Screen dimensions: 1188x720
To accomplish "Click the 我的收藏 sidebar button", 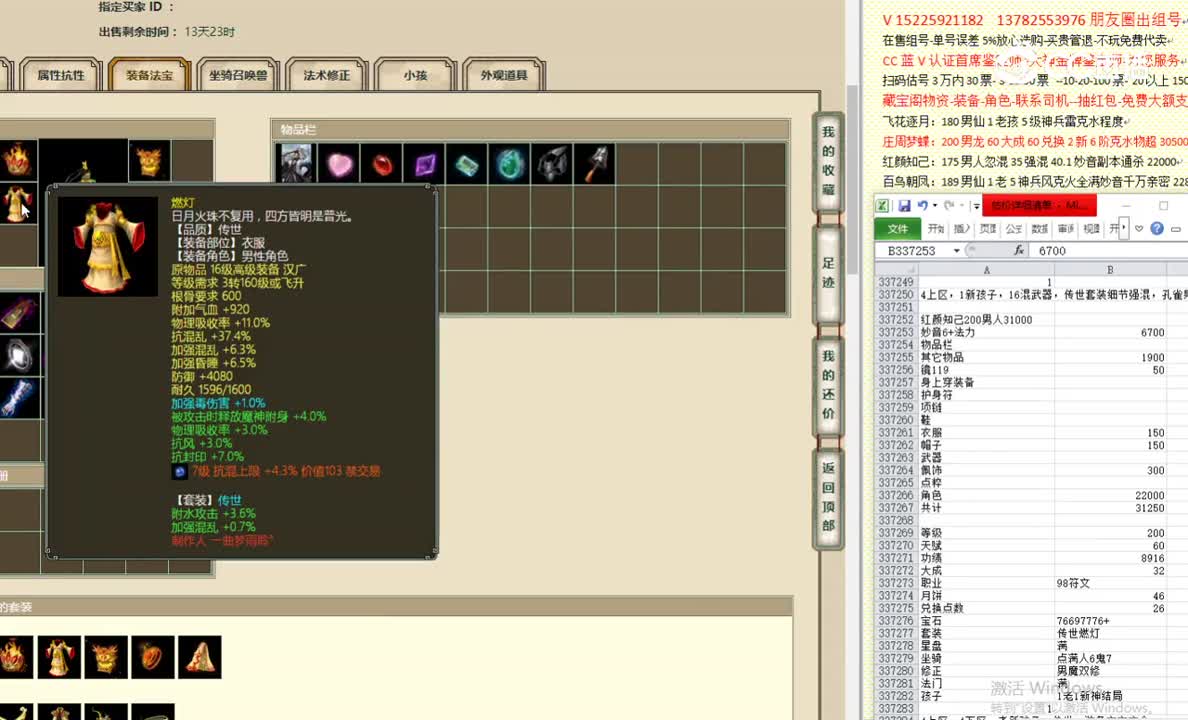I will coord(827,160).
